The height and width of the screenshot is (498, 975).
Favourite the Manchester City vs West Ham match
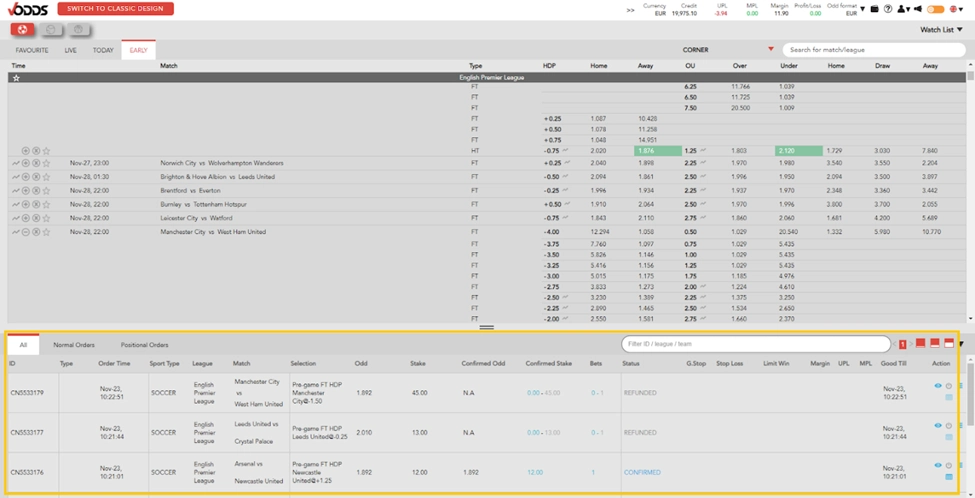pos(46,232)
